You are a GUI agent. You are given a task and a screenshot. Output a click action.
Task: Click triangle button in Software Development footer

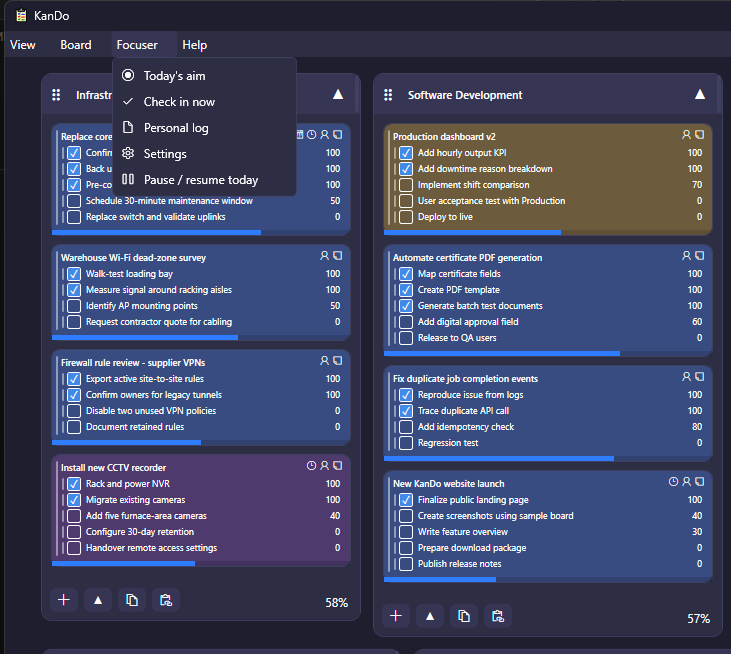[x=430, y=616]
